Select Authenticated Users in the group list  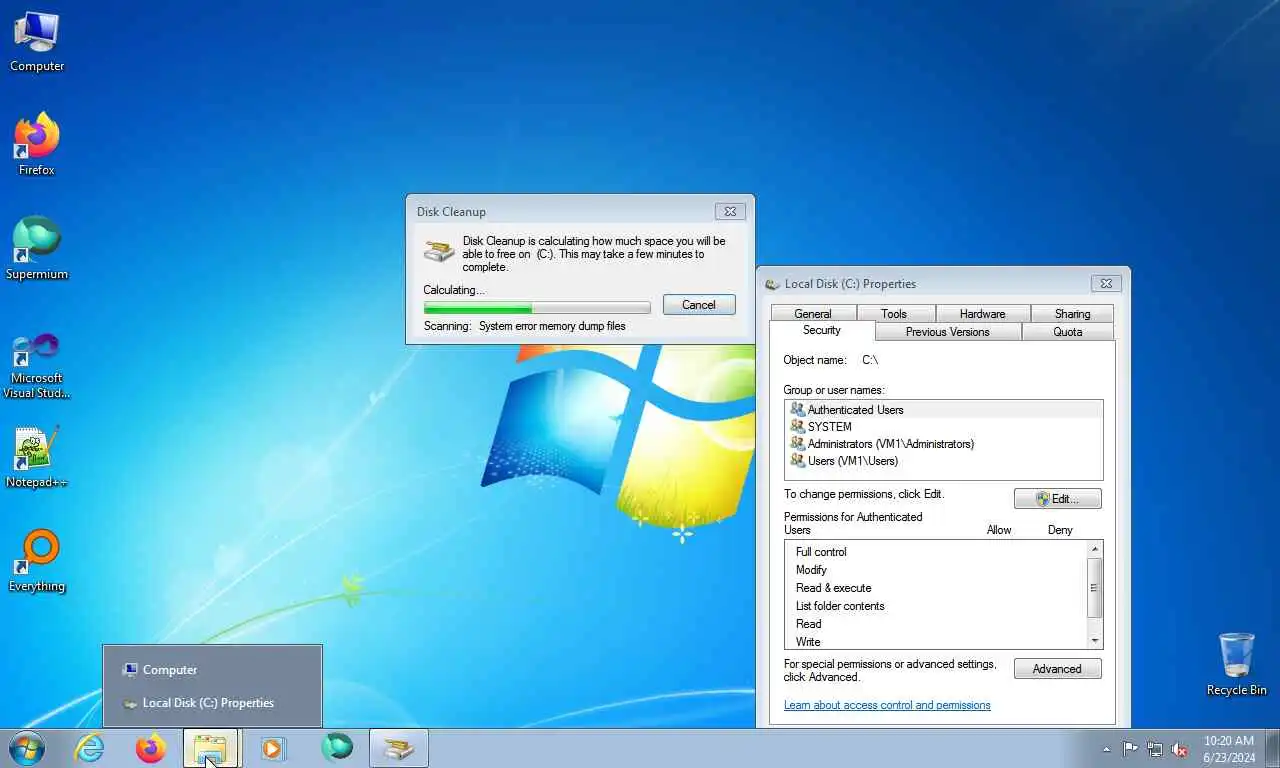944,410
